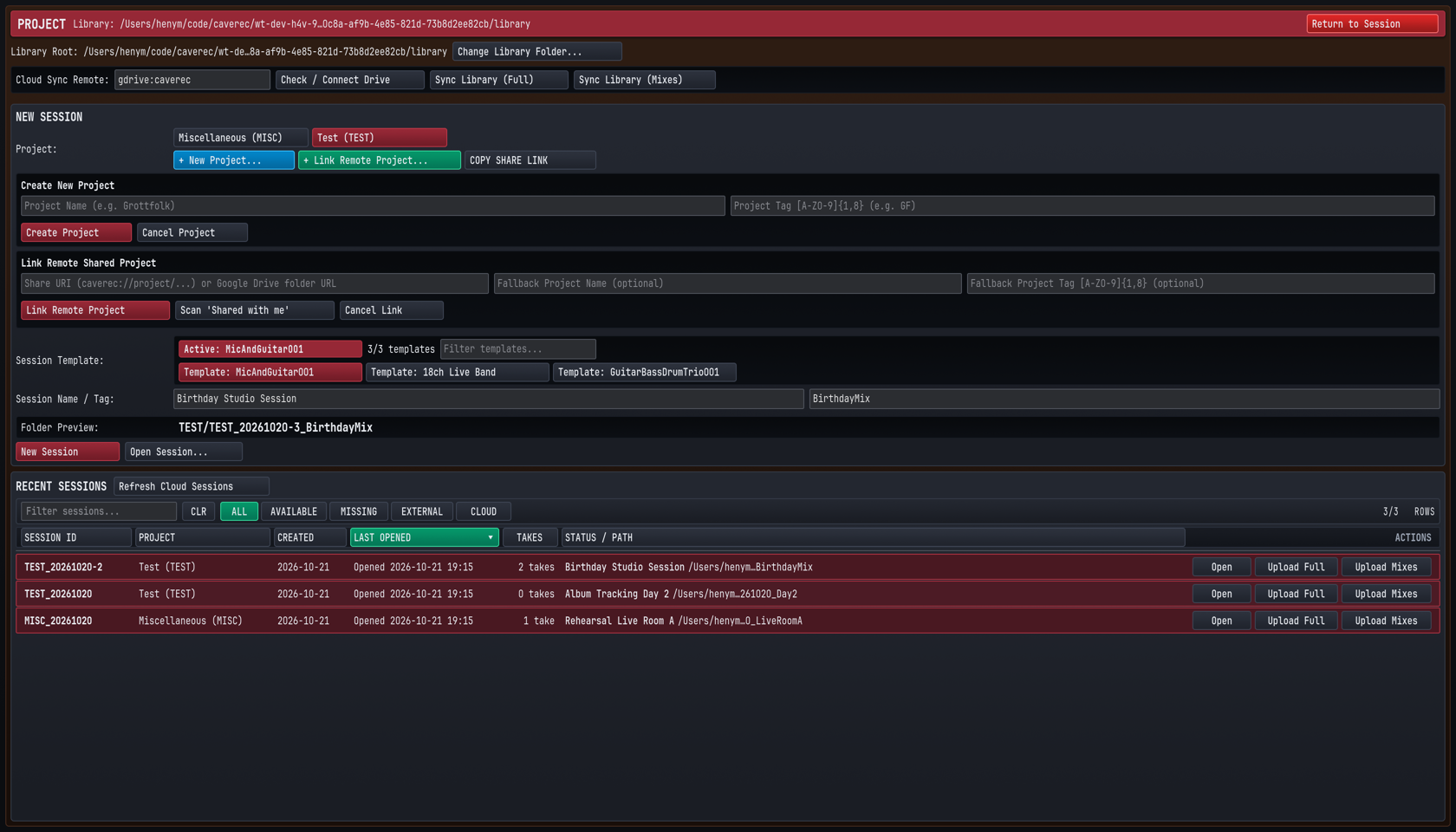
Task: Return to Session from the project header
Action: (1372, 24)
